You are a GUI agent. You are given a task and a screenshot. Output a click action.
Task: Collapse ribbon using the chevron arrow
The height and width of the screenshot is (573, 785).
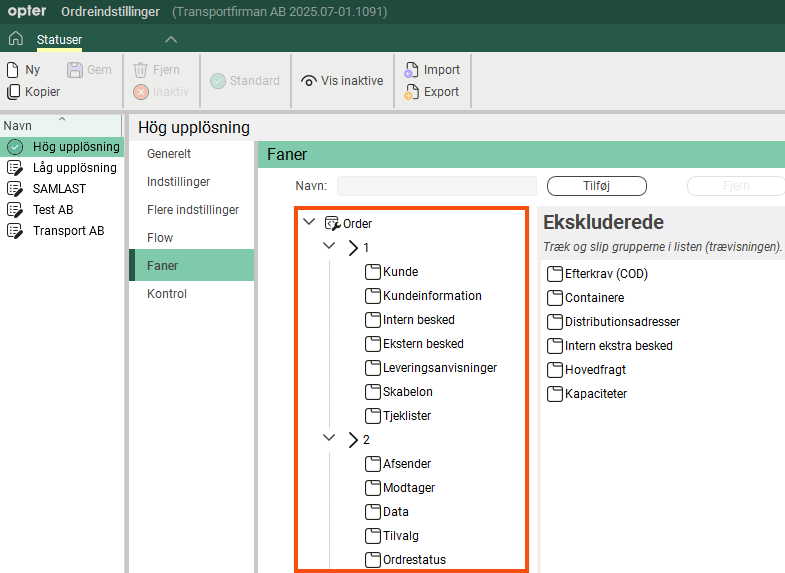[x=171, y=39]
